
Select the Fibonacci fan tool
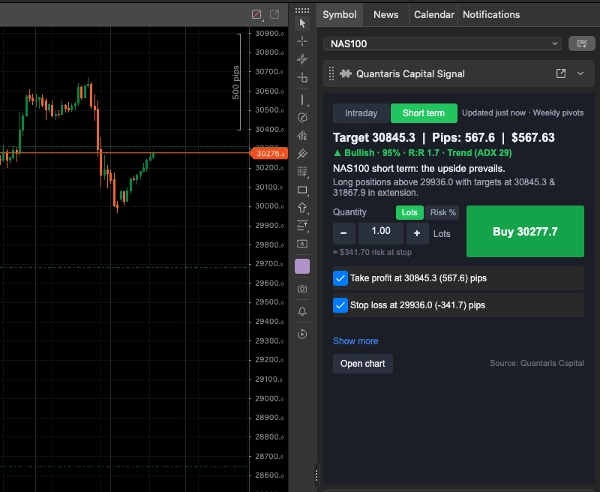[302, 135]
